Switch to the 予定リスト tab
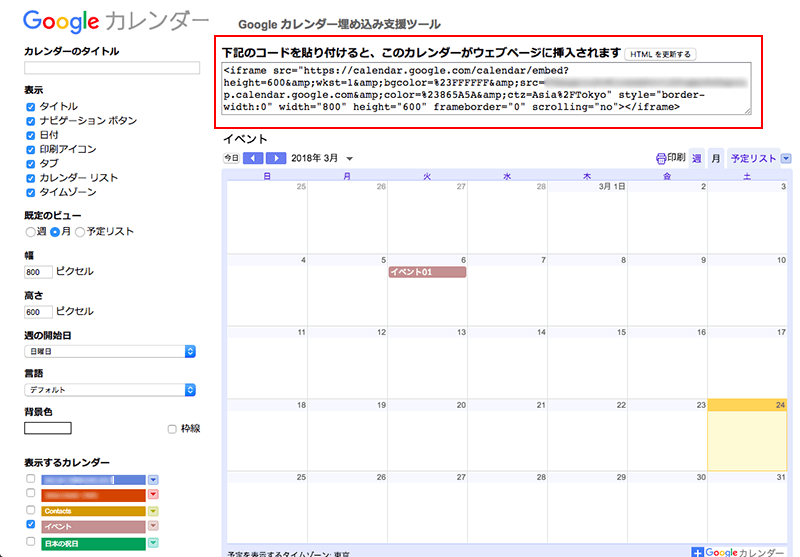 tap(753, 159)
